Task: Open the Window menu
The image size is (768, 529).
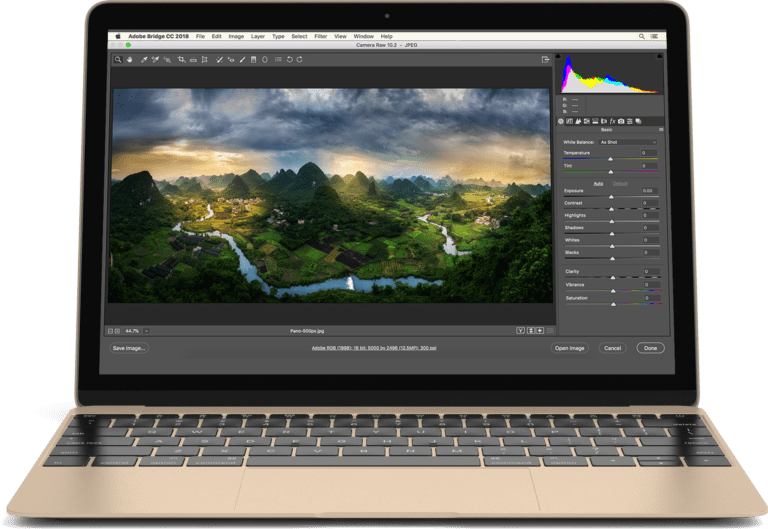Action: (363, 36)
